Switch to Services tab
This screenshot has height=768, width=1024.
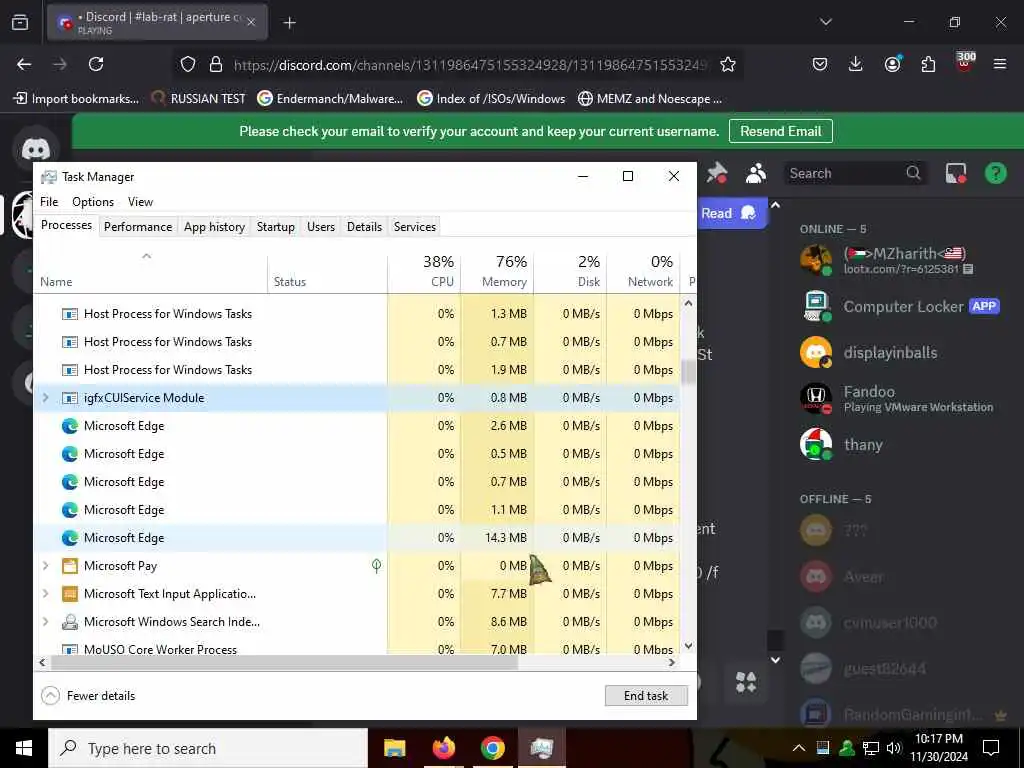point(415,227)
